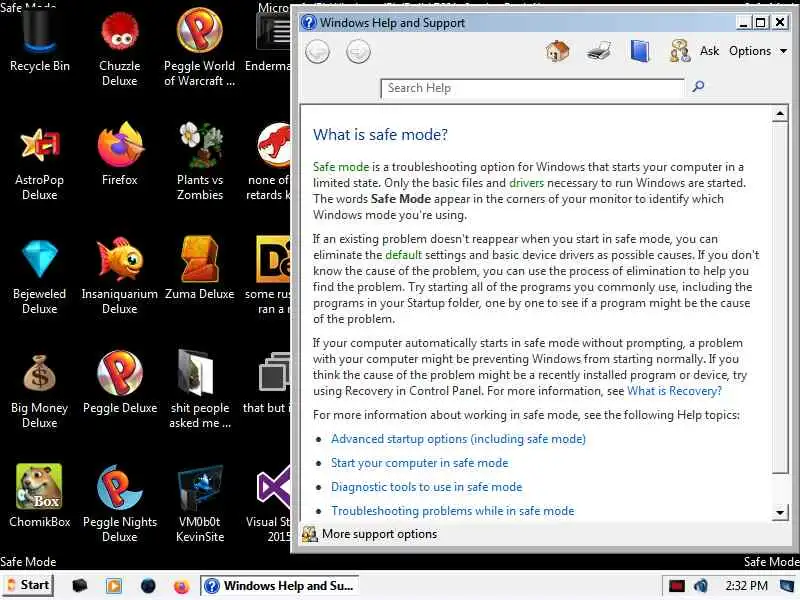Select the AstroPop Deluxe desktop icon

pyautogui.click(x=39, y=163)
